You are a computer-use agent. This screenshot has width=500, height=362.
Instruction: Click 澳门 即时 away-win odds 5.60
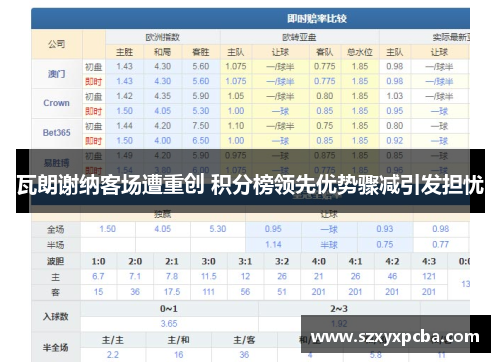point(201,81)
